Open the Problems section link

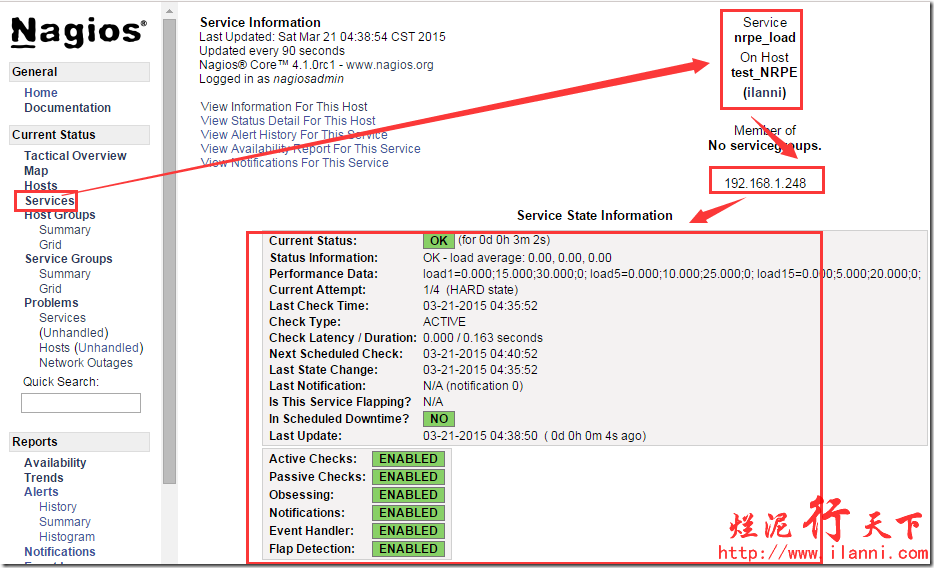point(51,303)
